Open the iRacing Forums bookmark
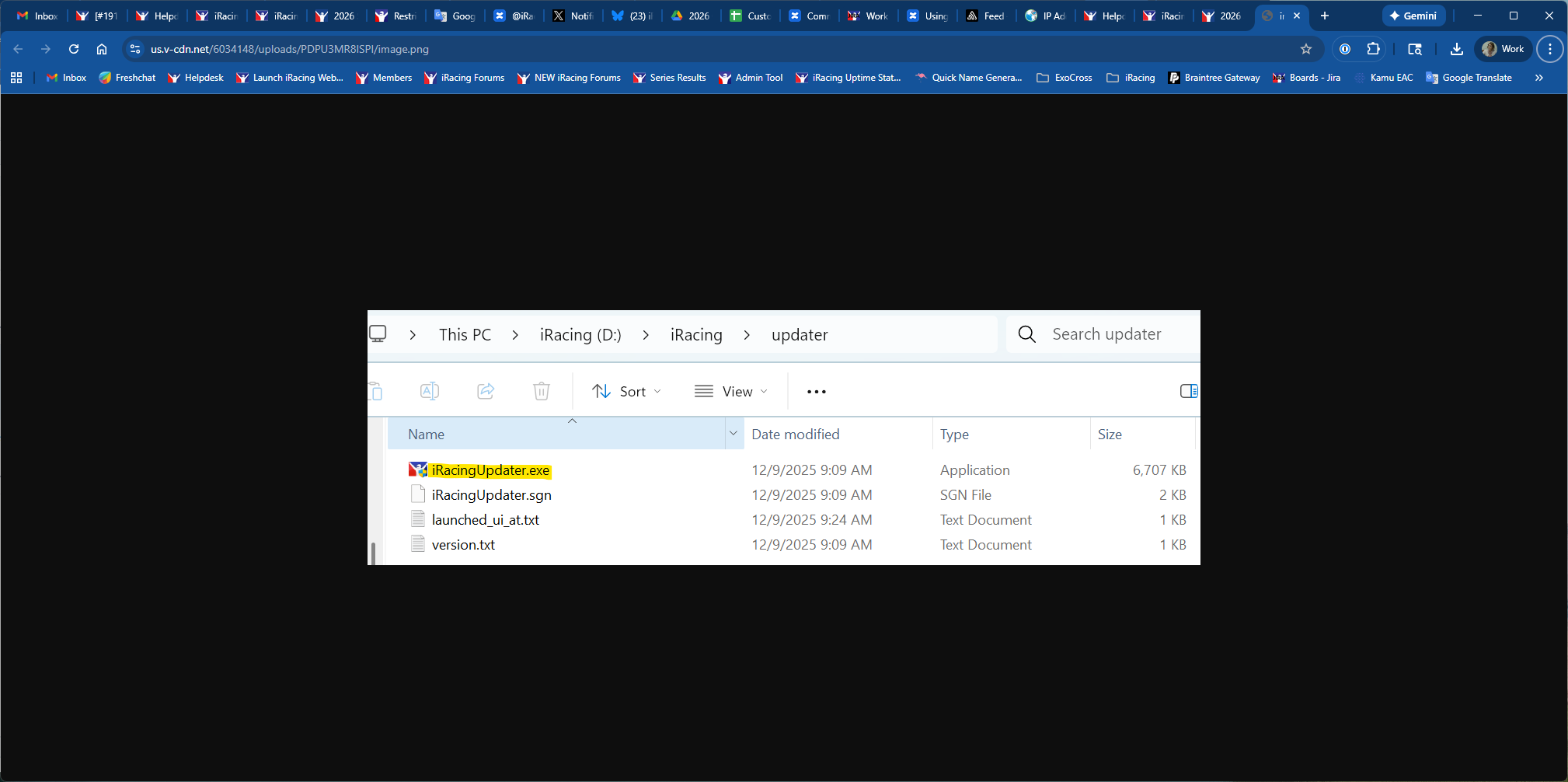Screen dimensions: 1568x782 tap(465, 78)
